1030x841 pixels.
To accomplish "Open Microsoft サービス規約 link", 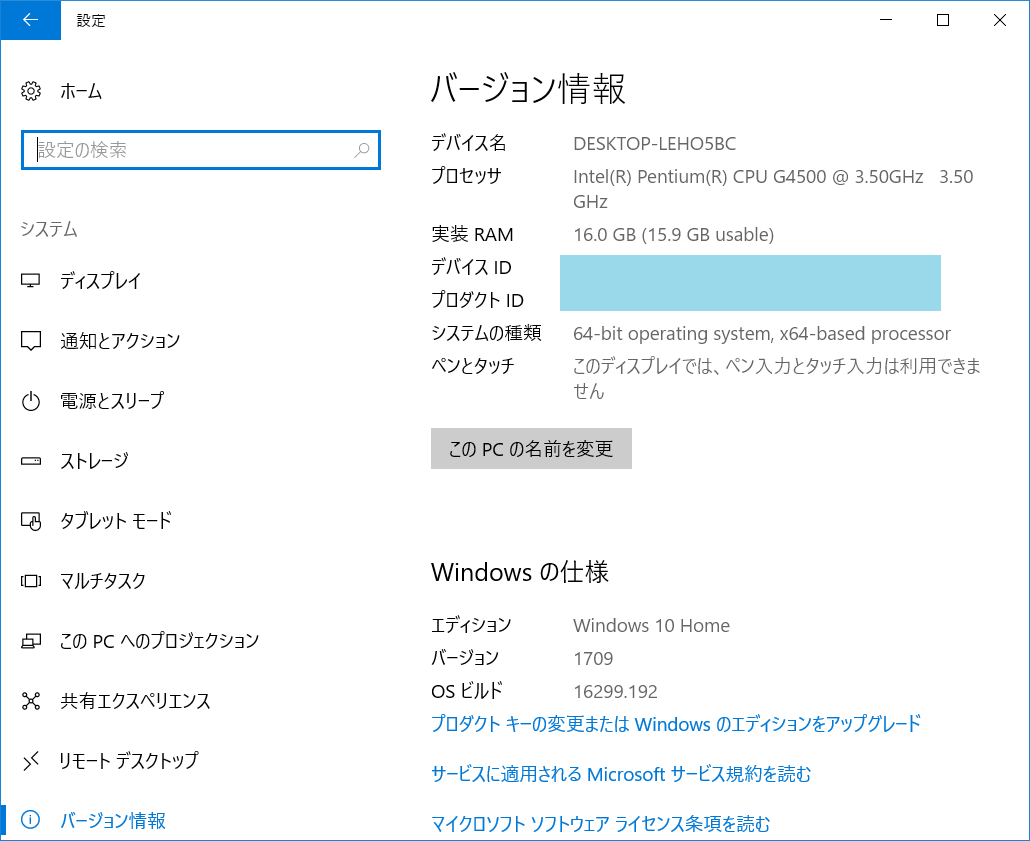I will pos(621,774).
